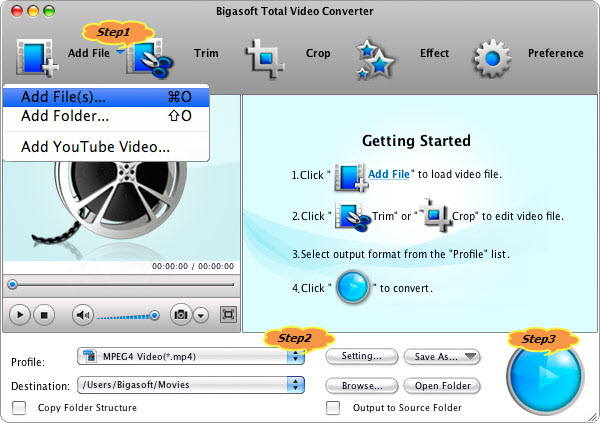This screenshot has width=600, height=423.
Task: Click the Profile: label
Action: (28, 362)
